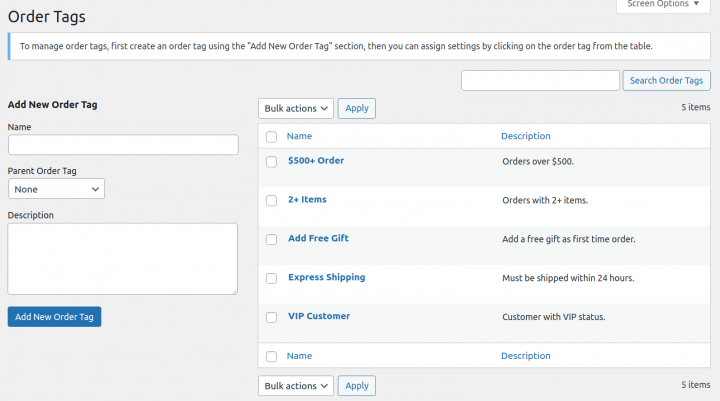Screen dimensions: 720x401
Task: Click "Customer with VIP status." description
Action: click(x=553, y=317)
